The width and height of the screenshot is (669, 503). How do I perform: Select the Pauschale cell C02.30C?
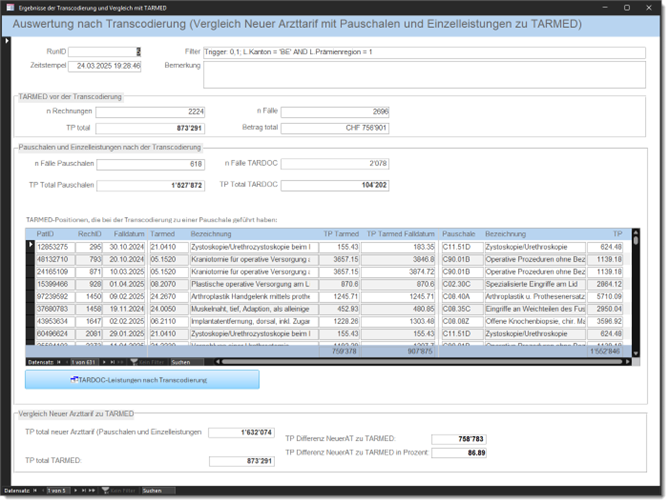point(462,284)
